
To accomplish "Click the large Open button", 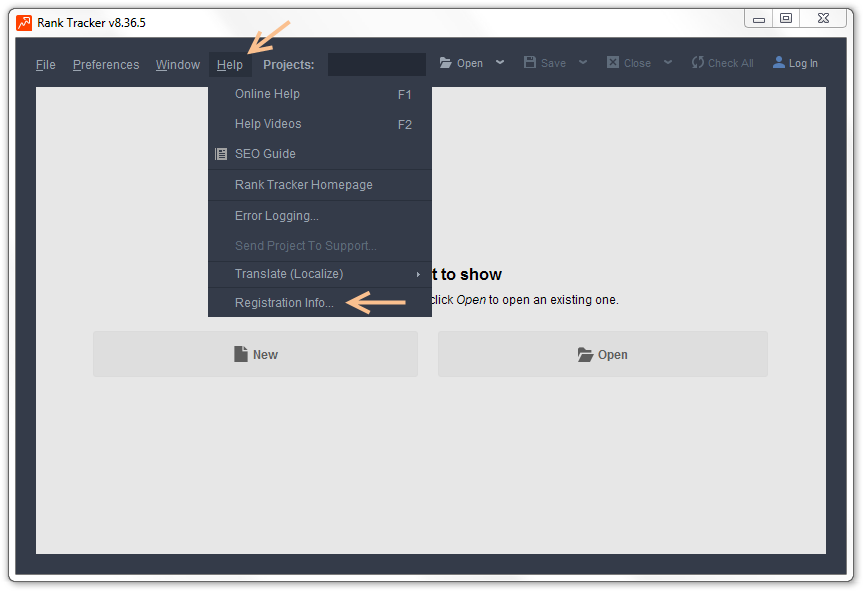I will point(603,354).
